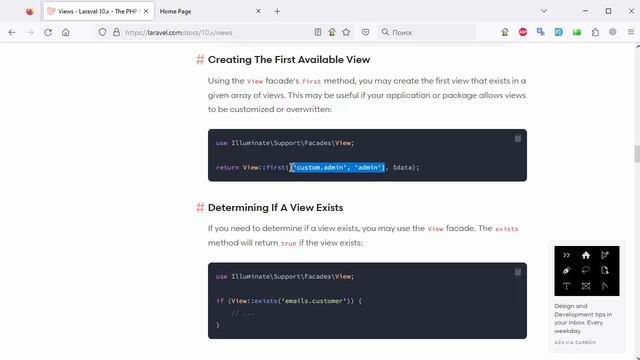640x360 pixels.
Task: Open a new tab with plus button
Action: (277, 11)
